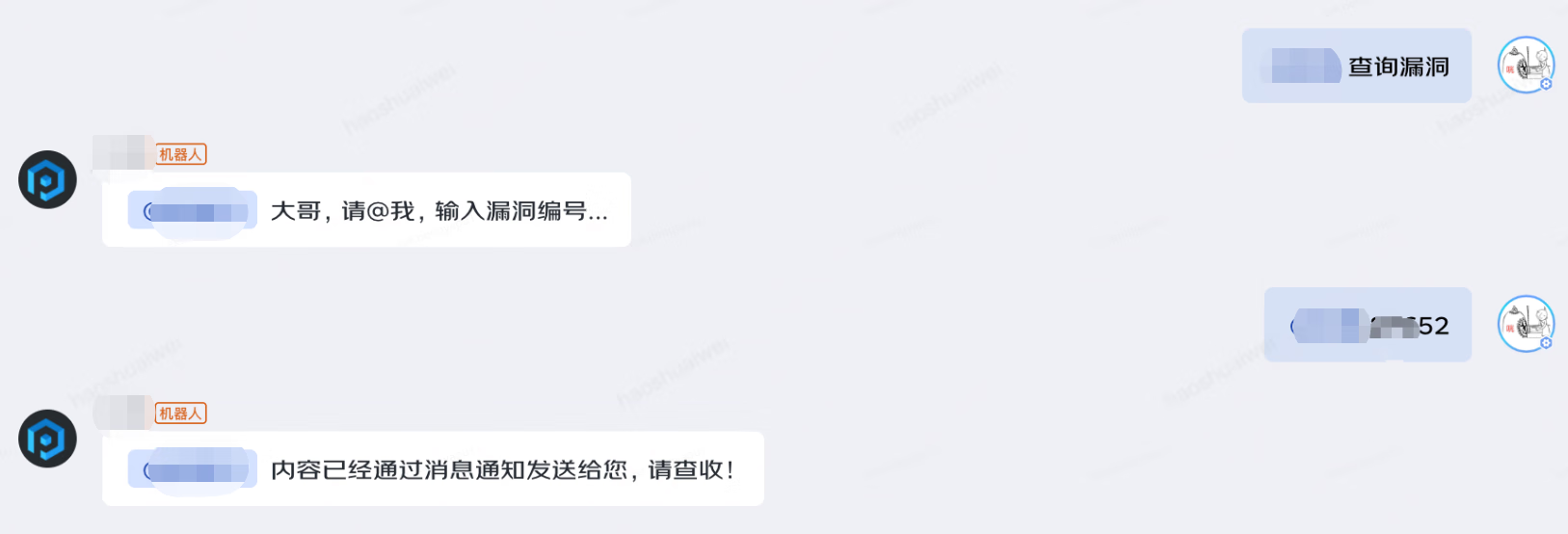The height and width of the screenshot is (534, 1568).
Task: Click the "输入漏洞编号..." portion of bot reply
Action: 521,211
